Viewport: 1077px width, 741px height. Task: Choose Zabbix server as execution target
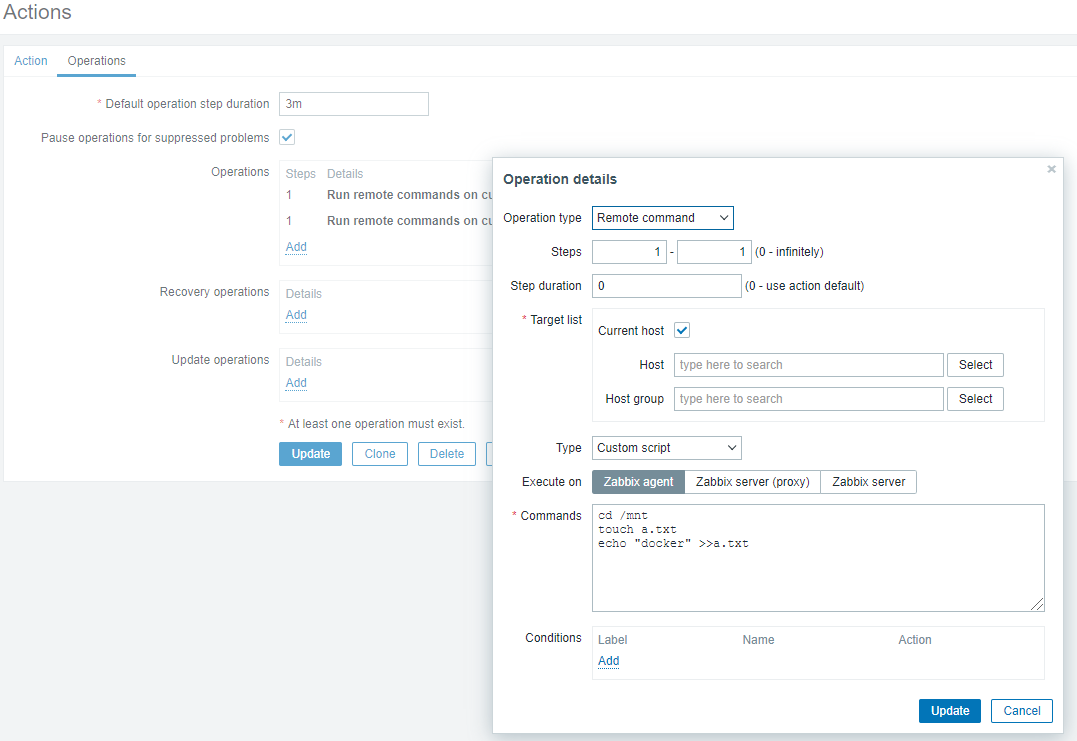point(868,481)
